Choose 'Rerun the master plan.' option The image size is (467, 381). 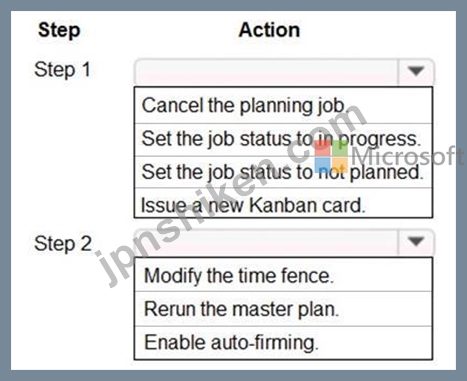(283, 309)
